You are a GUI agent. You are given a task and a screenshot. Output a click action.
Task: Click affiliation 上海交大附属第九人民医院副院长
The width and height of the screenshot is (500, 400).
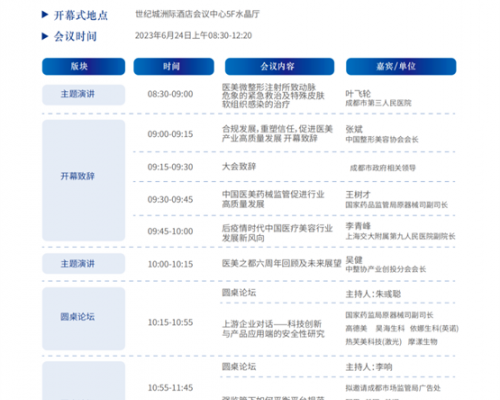pyautogui.click(x=400, y=236)
